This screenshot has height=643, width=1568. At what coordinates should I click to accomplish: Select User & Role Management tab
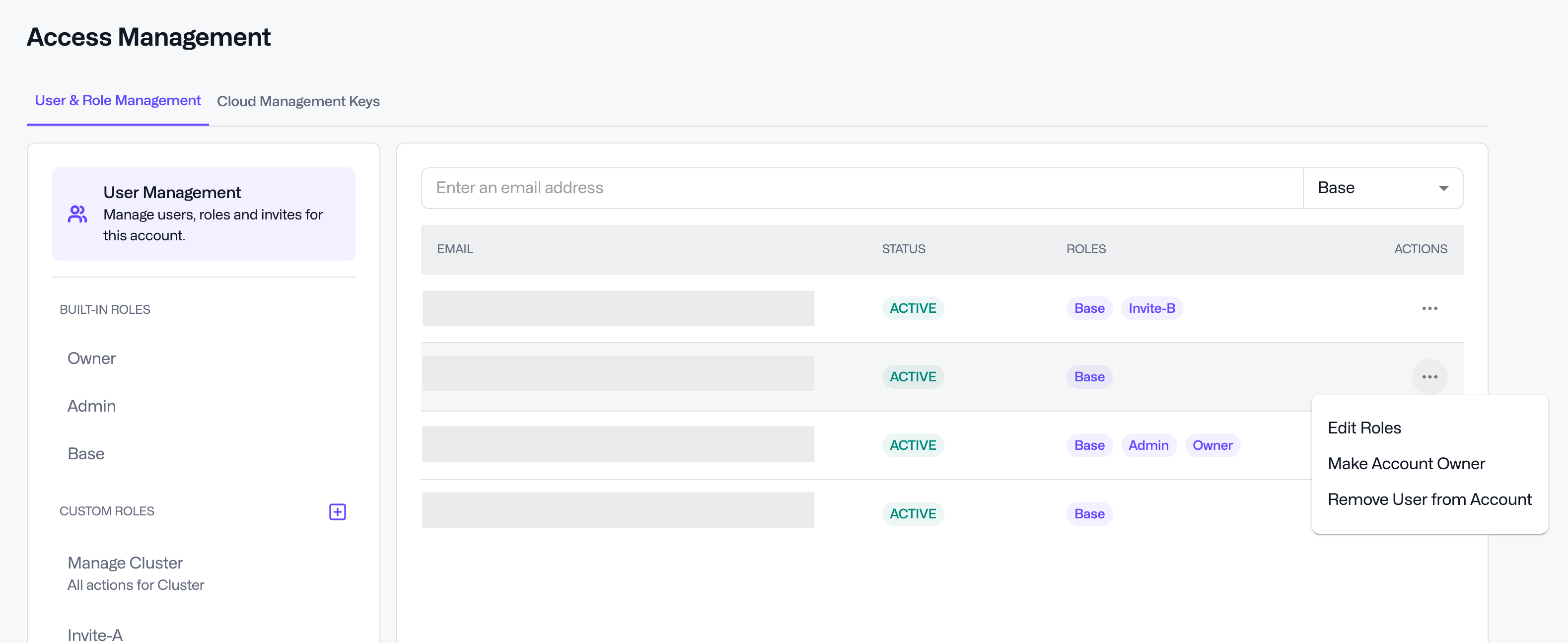(x=118, y=100)
